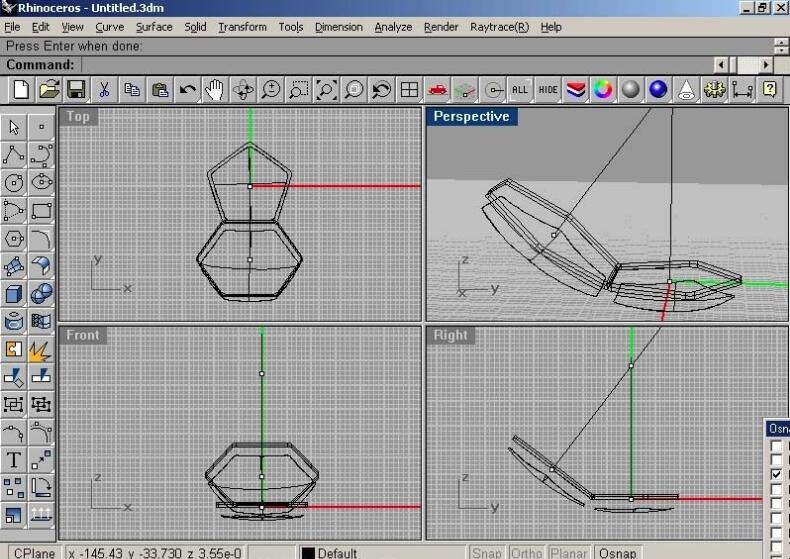790x559 pixels.
Task: Toggle the four-viewport layout icon
Action: (x=409, y=90)
